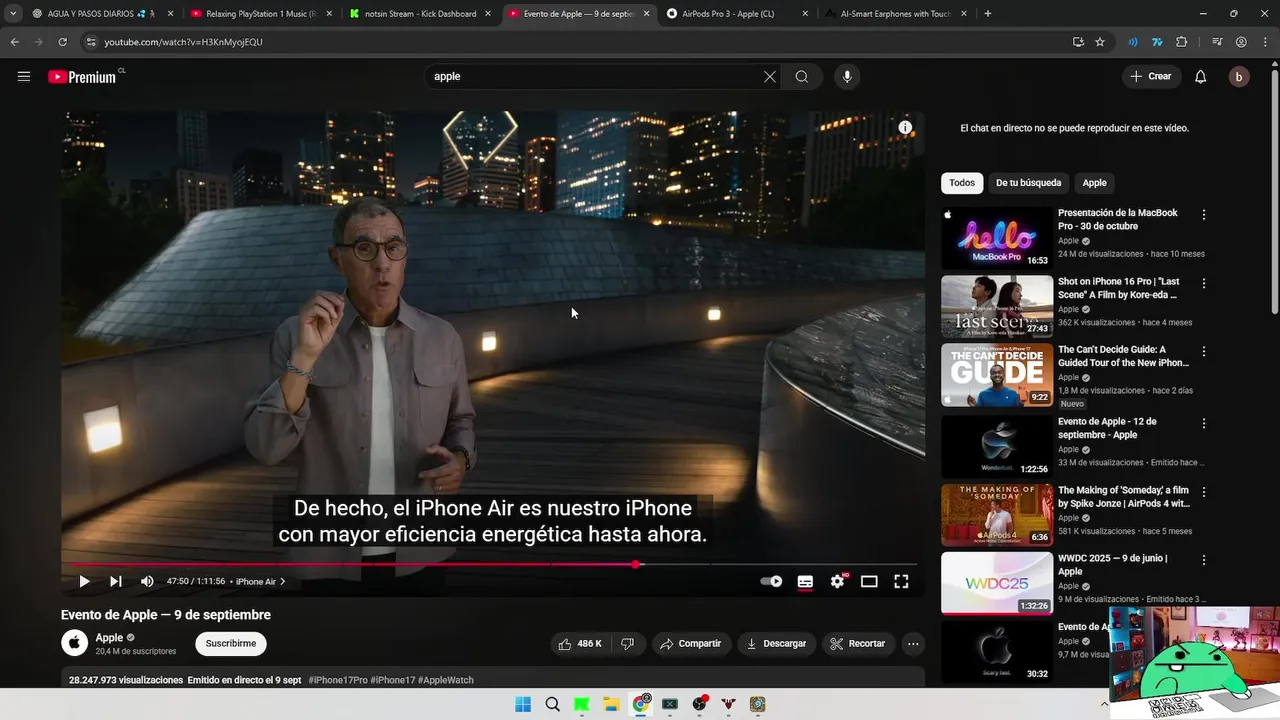Open the Windows Start menu
This screenshot has height=720, width=1280.
(523, 704)
